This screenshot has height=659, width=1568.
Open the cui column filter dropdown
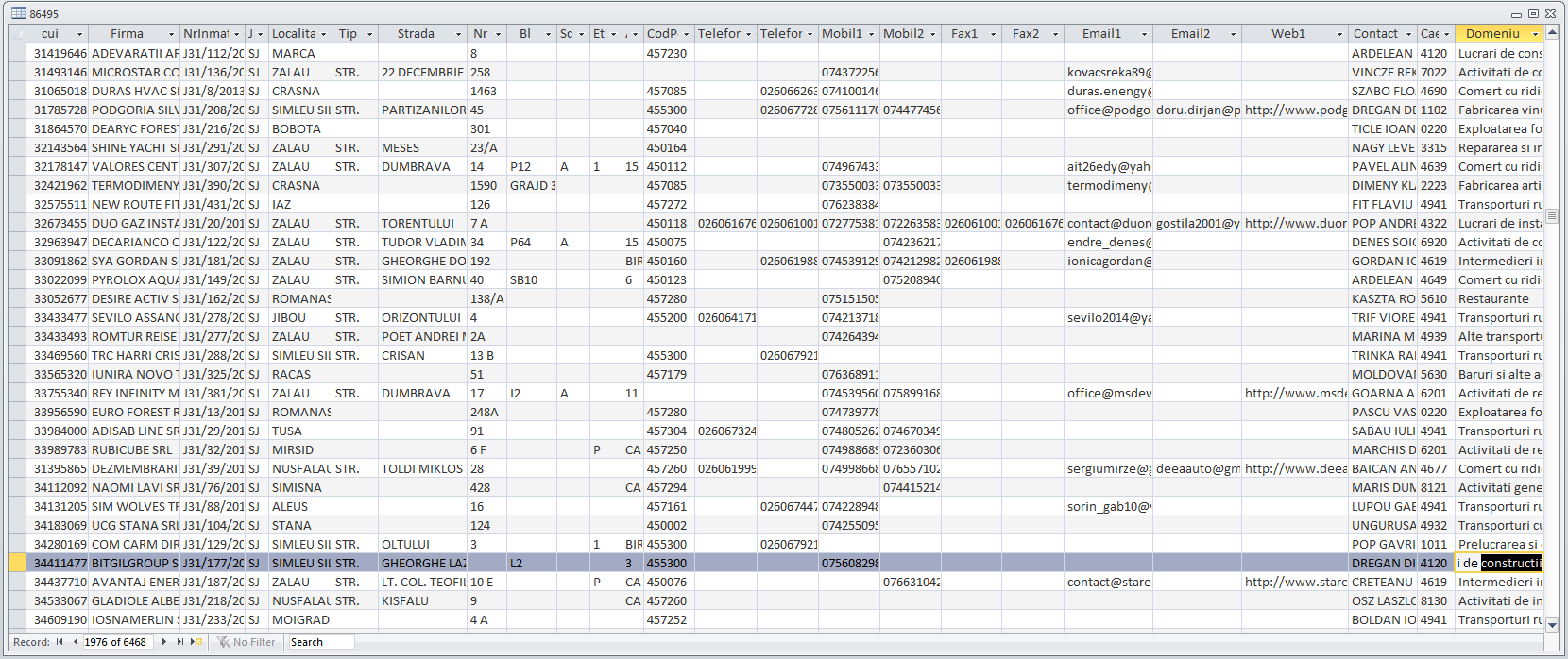[x=79, y=34]
